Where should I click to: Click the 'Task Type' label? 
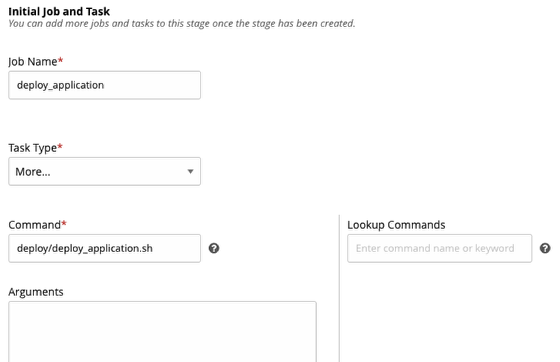(x=32, y=148)
